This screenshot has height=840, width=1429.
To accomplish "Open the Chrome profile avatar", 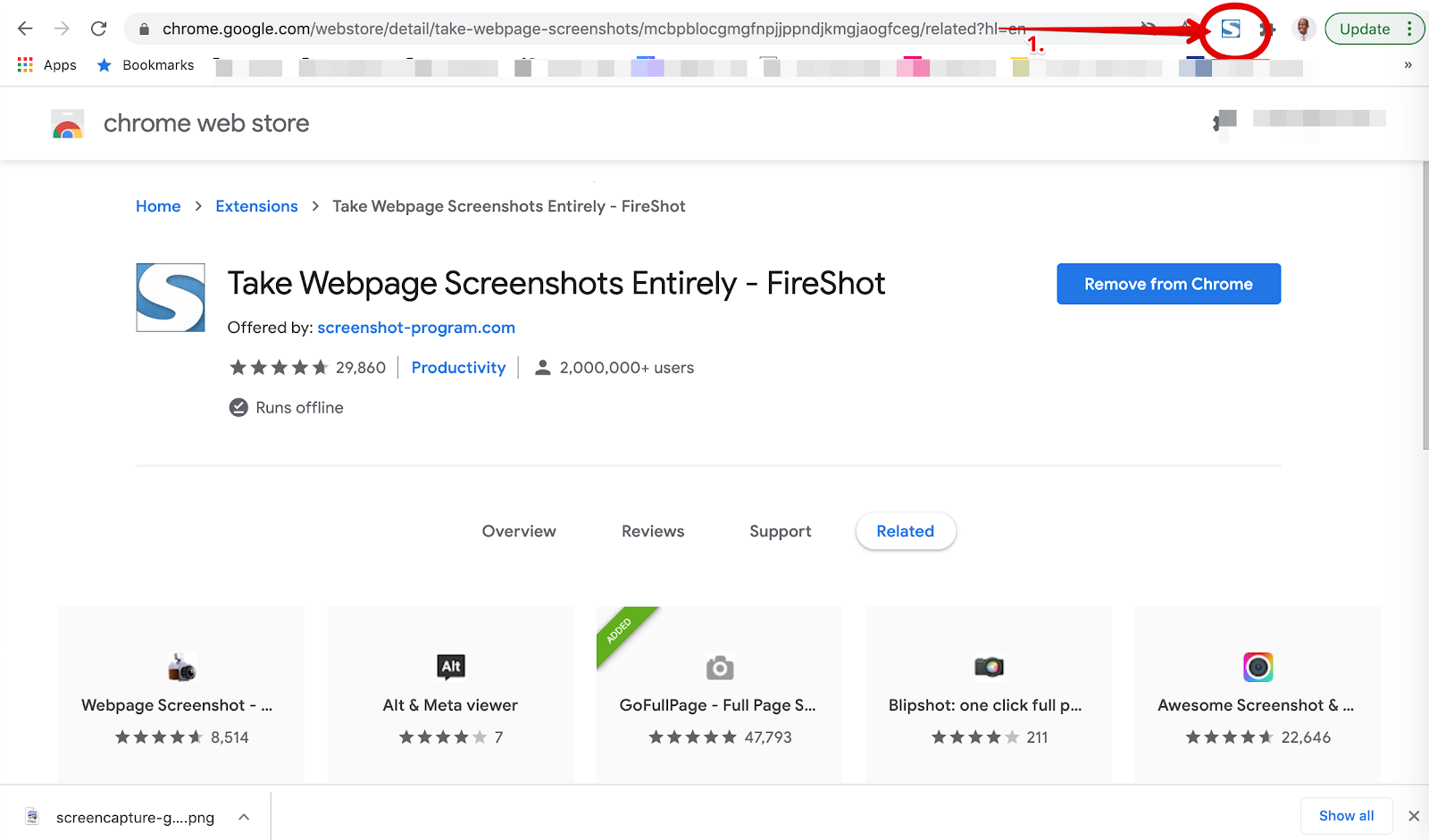I will (1304, 29).
